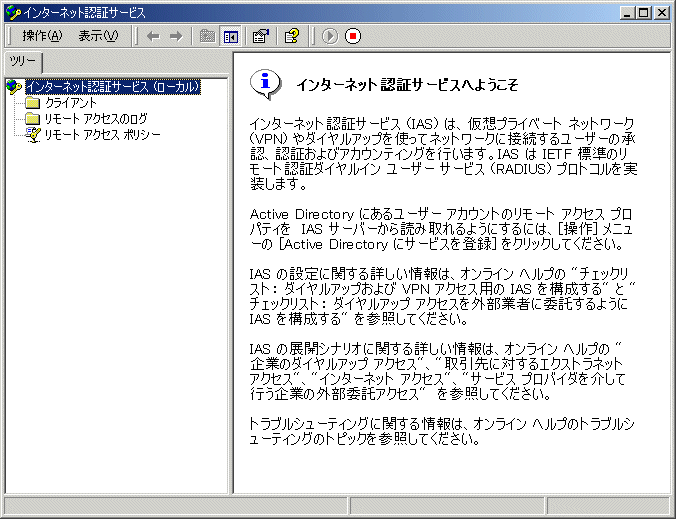Click the paragraph starting with Active Directory にある
This screenshot has height=519, width=676.
coord(441,229)
